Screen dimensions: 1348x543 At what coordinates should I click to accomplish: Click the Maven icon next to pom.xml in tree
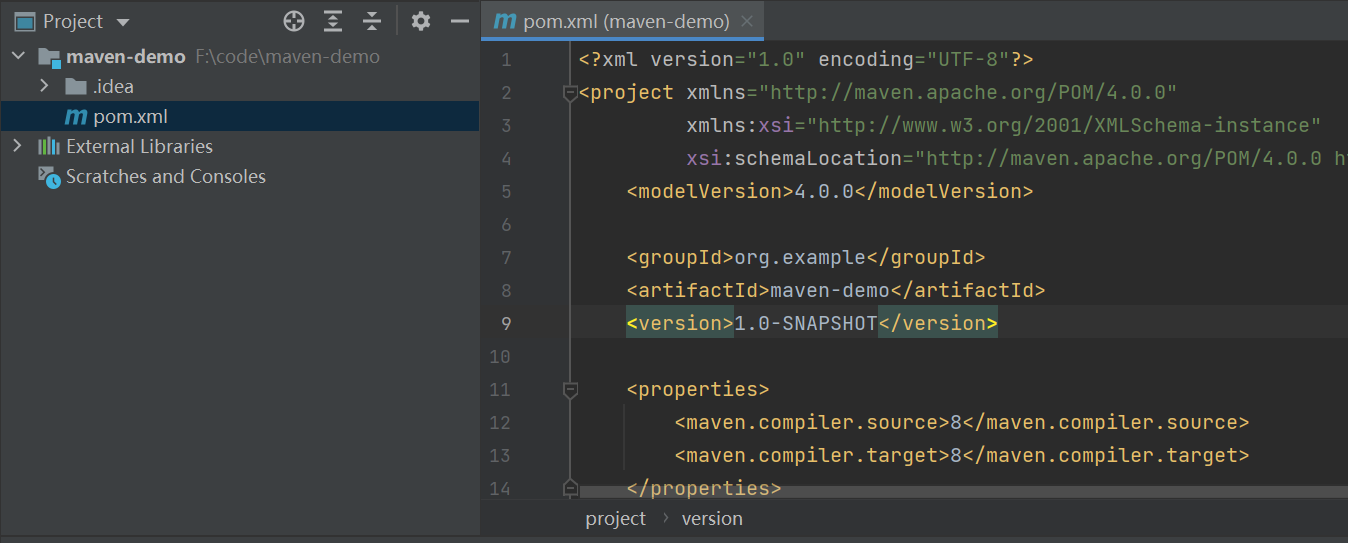coord(76,117)
